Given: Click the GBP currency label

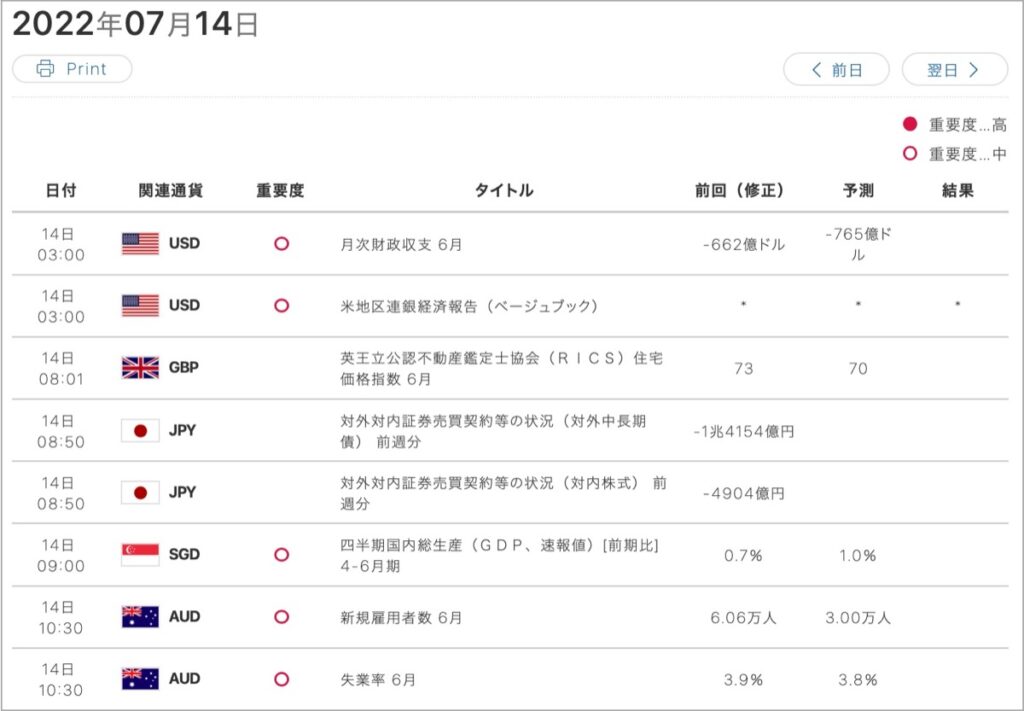Looking at the screenshot, I should [184, 368].
